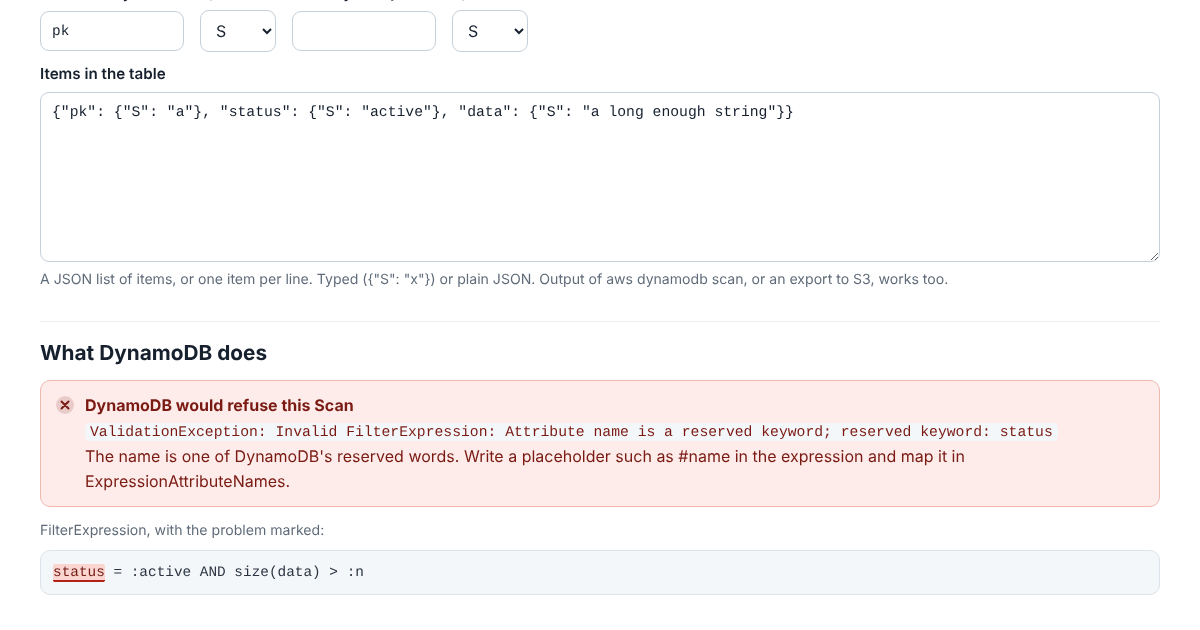The width and height of the screenshot is (1200, 630).
Task: Click the 'FilterExpression, with the problem marked' caption
Action: point(182,530)
